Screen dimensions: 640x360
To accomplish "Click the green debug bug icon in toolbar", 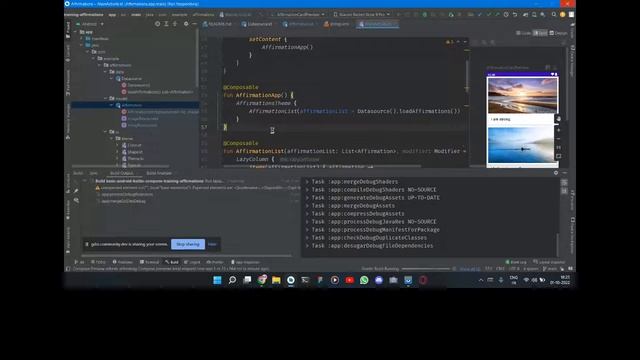I will click(424, 14).
